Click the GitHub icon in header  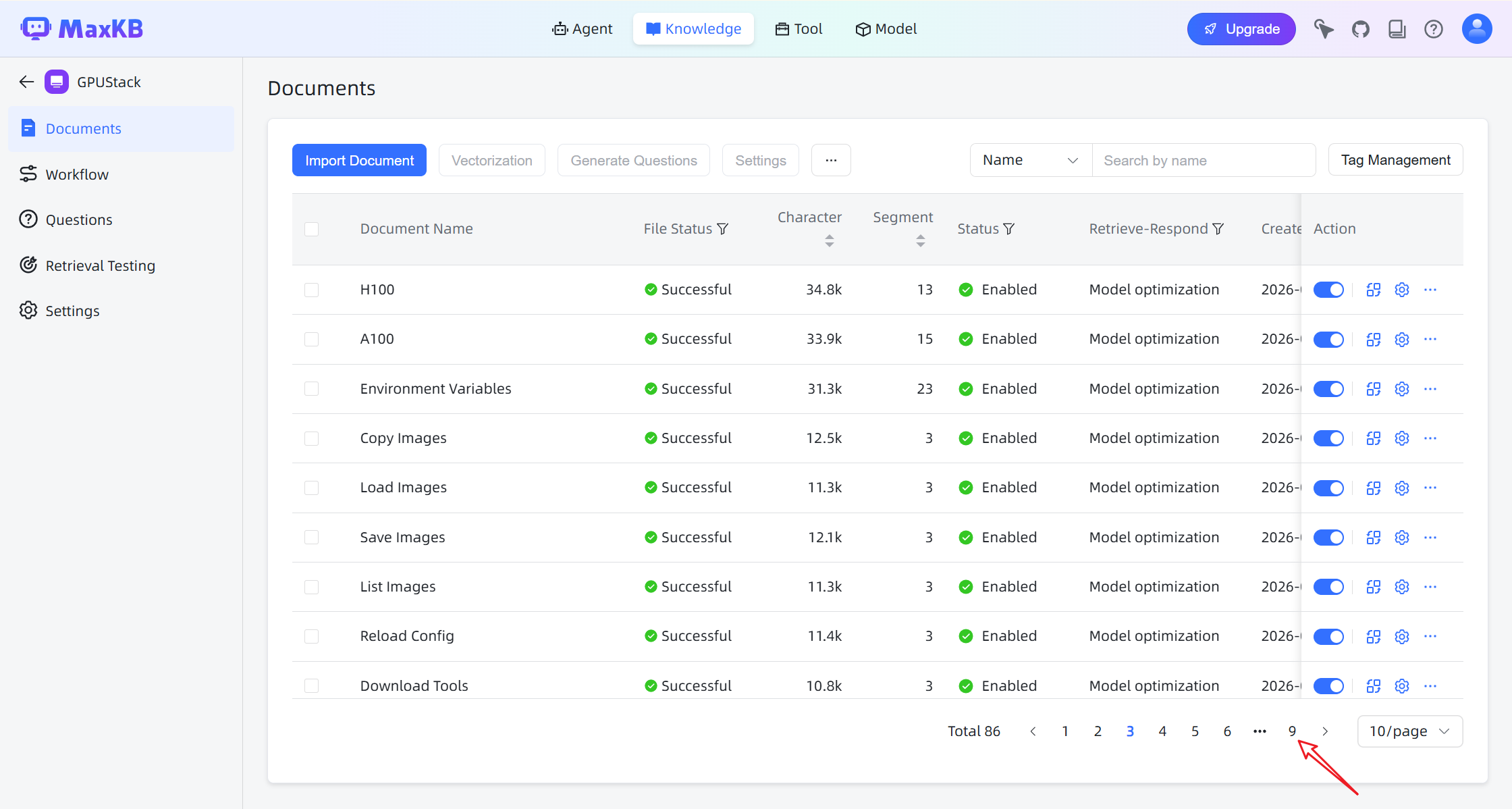(x=1360, y=29)
